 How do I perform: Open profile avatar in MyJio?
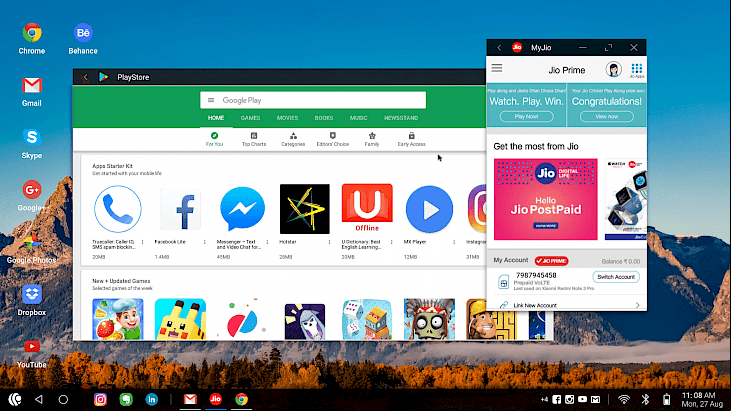pyautogui.click(x=614, y=70)
